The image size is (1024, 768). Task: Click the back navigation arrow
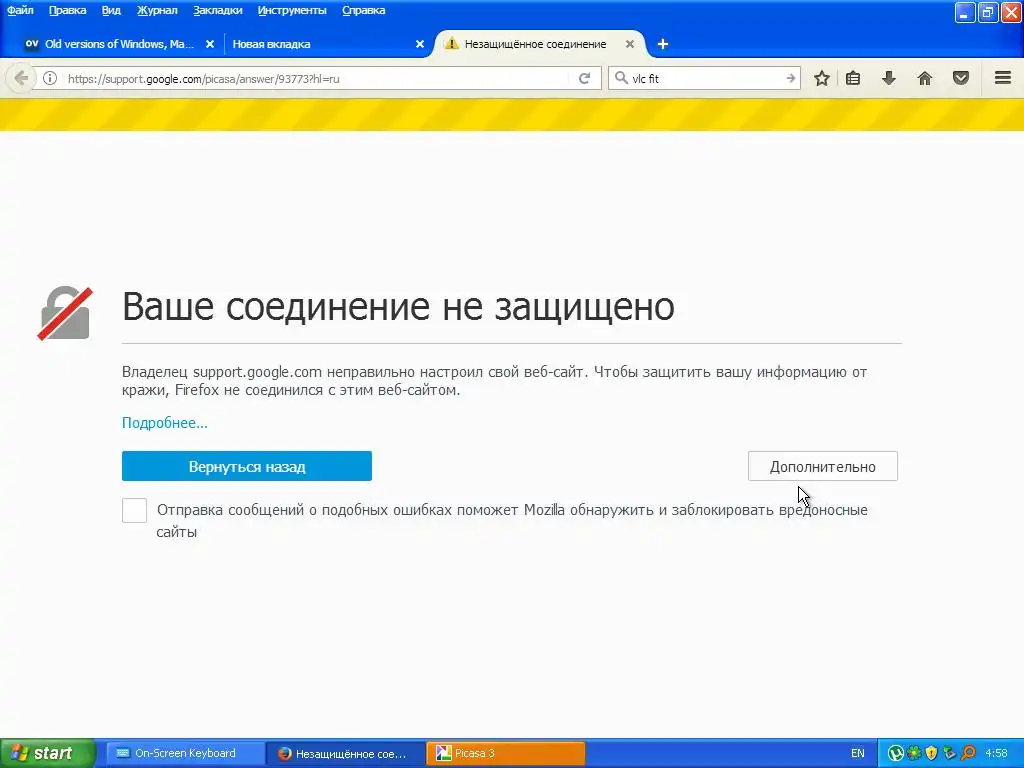(21, 78)
